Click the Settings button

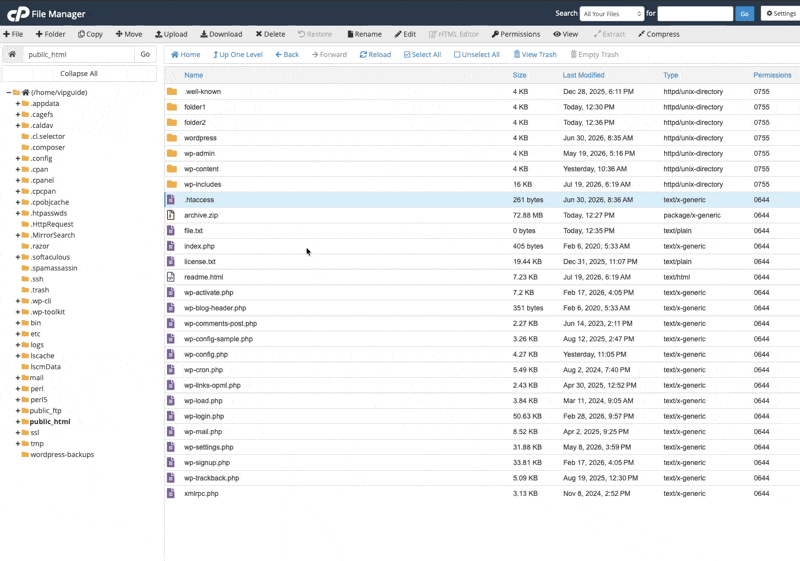[x=781, y=14]
